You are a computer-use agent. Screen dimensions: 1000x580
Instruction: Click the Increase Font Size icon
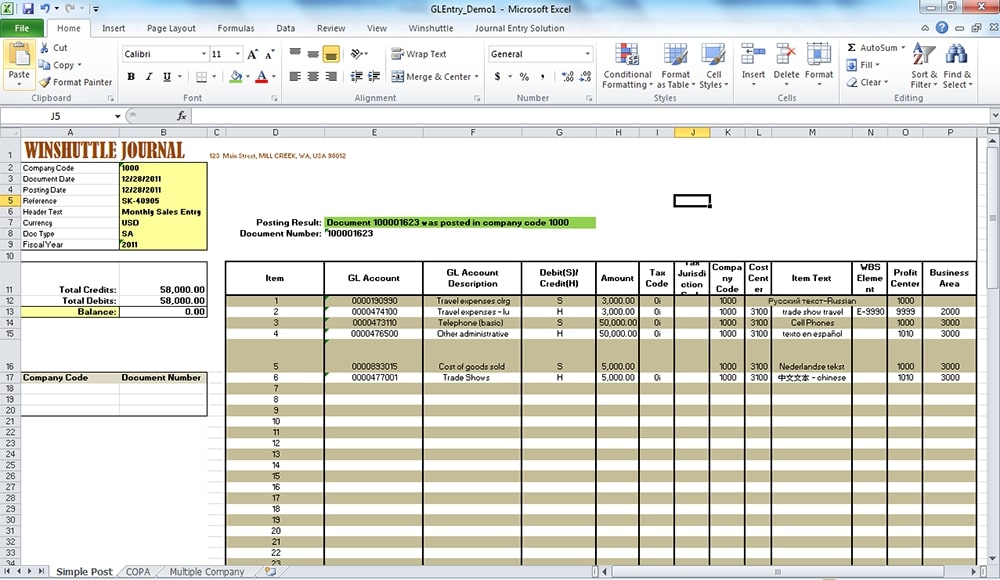(x=252, y=54)
